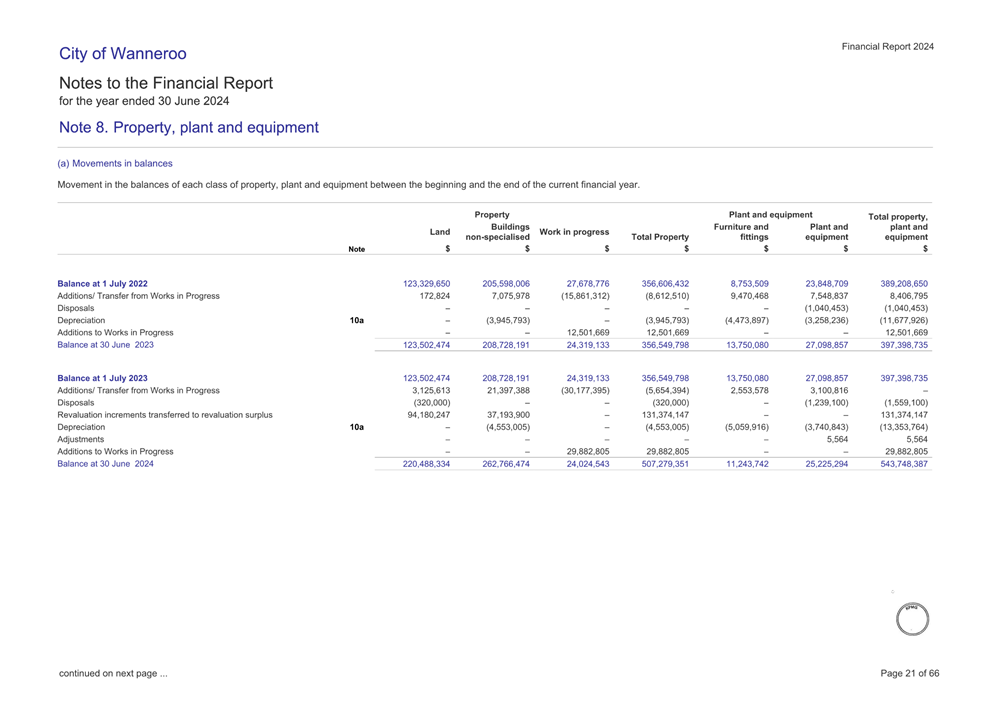Click the 'Page 21 of 66' footer
Image resolution: width=993 pixels, height=702 pixels.
(x=909, y=673)
